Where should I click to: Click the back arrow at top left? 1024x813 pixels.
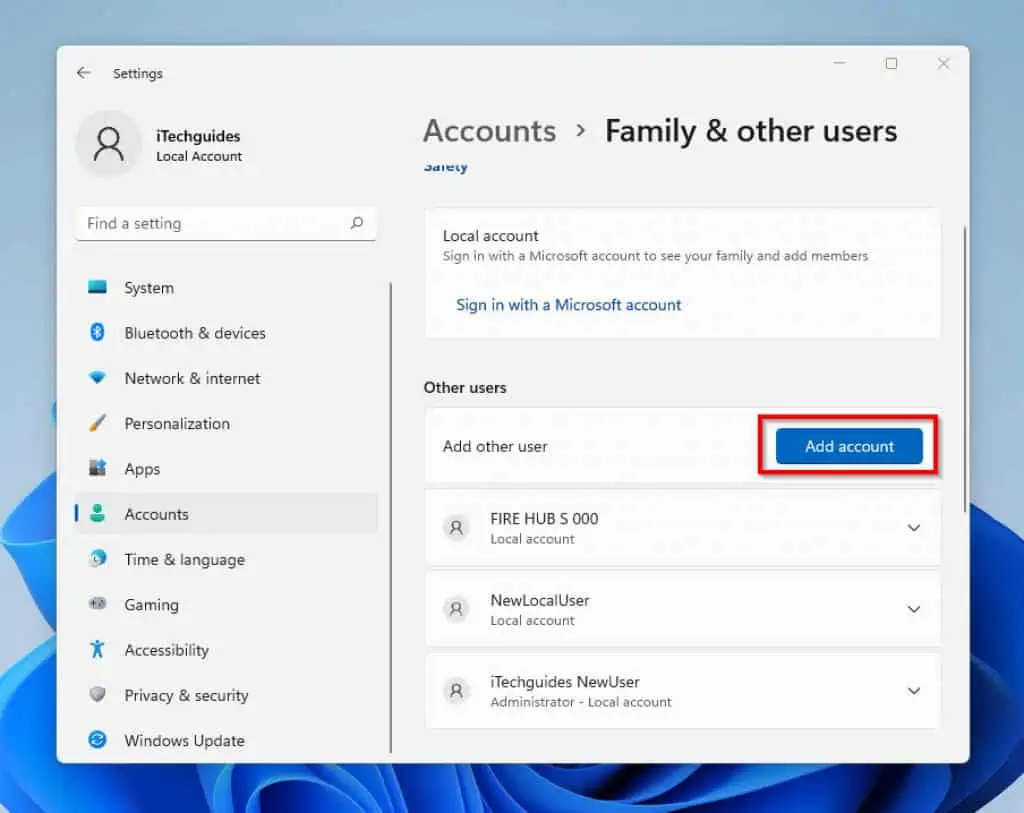click(84, 73)
